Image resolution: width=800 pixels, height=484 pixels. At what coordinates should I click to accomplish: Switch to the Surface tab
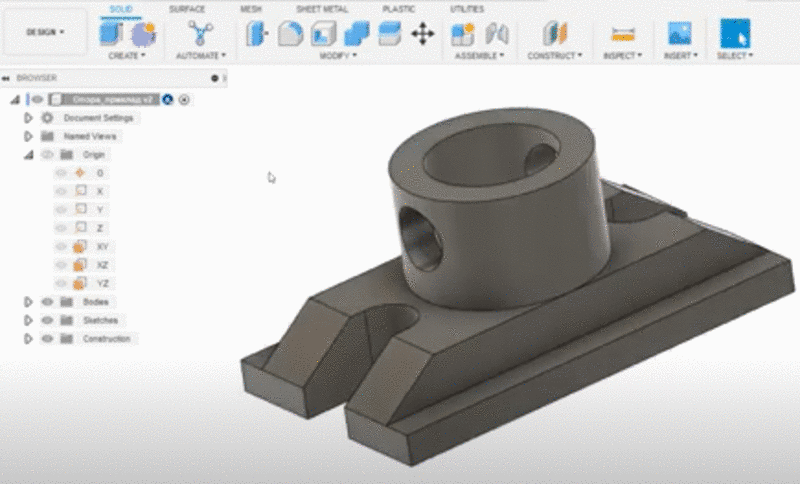(187, 9)
